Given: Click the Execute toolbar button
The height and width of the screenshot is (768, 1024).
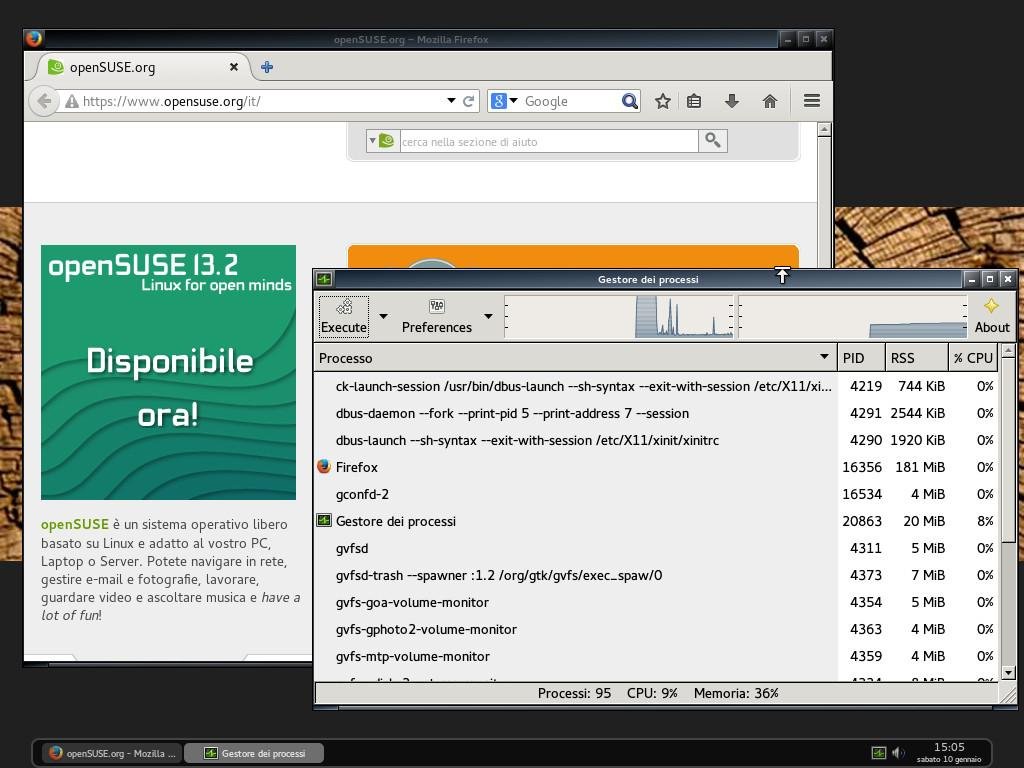Looking at the screenshot, I should click(x=344, y=317).
